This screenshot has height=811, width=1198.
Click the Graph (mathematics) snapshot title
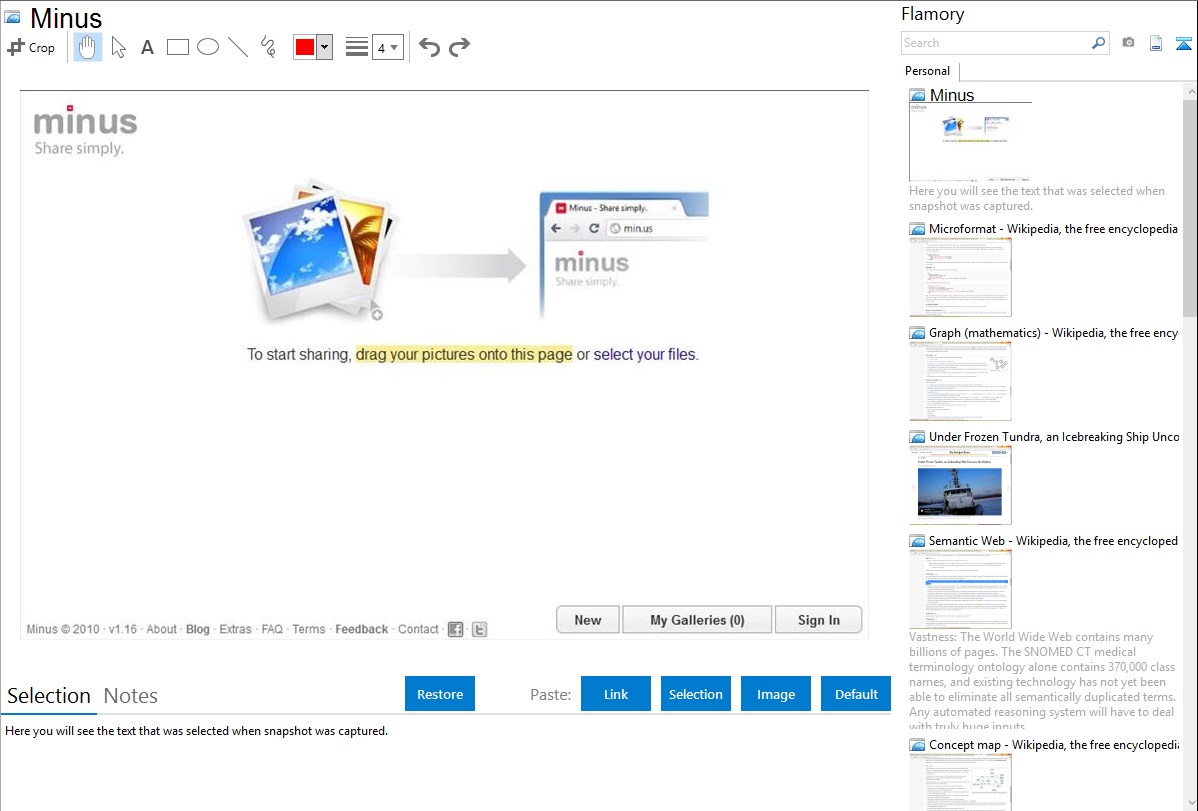pos(1053,333)
